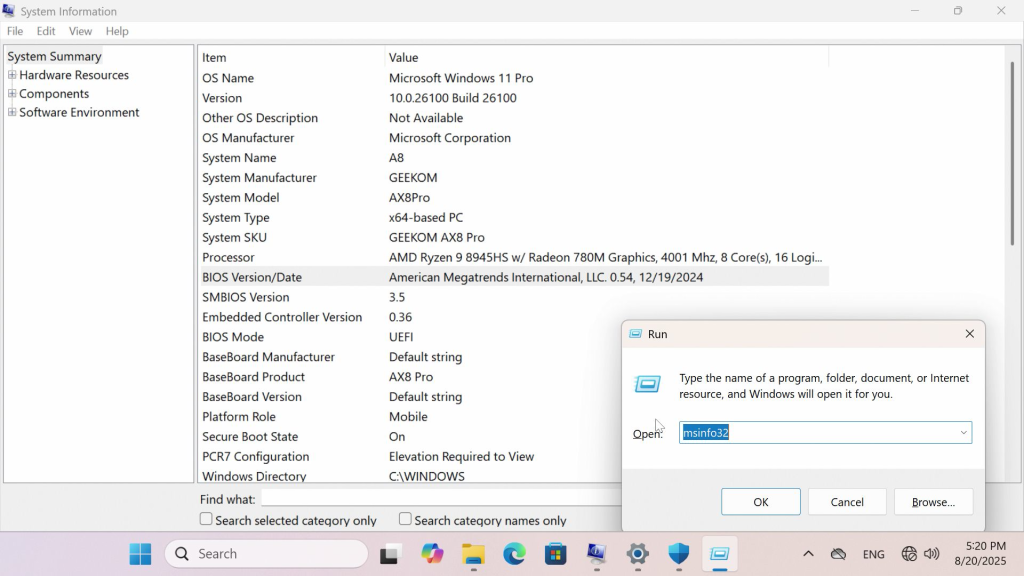1024x576 pixels.
Task: Select the System Type row
Action: point(513,217)
